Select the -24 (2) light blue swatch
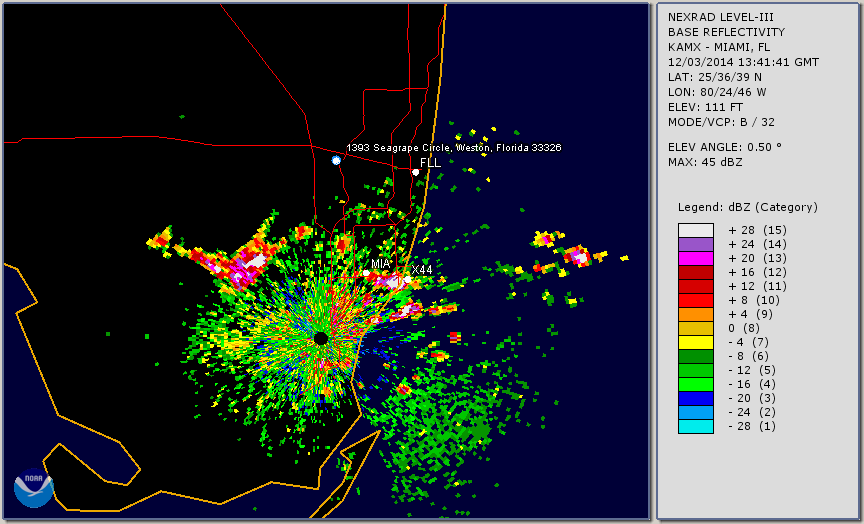 (x=696, y=413)
